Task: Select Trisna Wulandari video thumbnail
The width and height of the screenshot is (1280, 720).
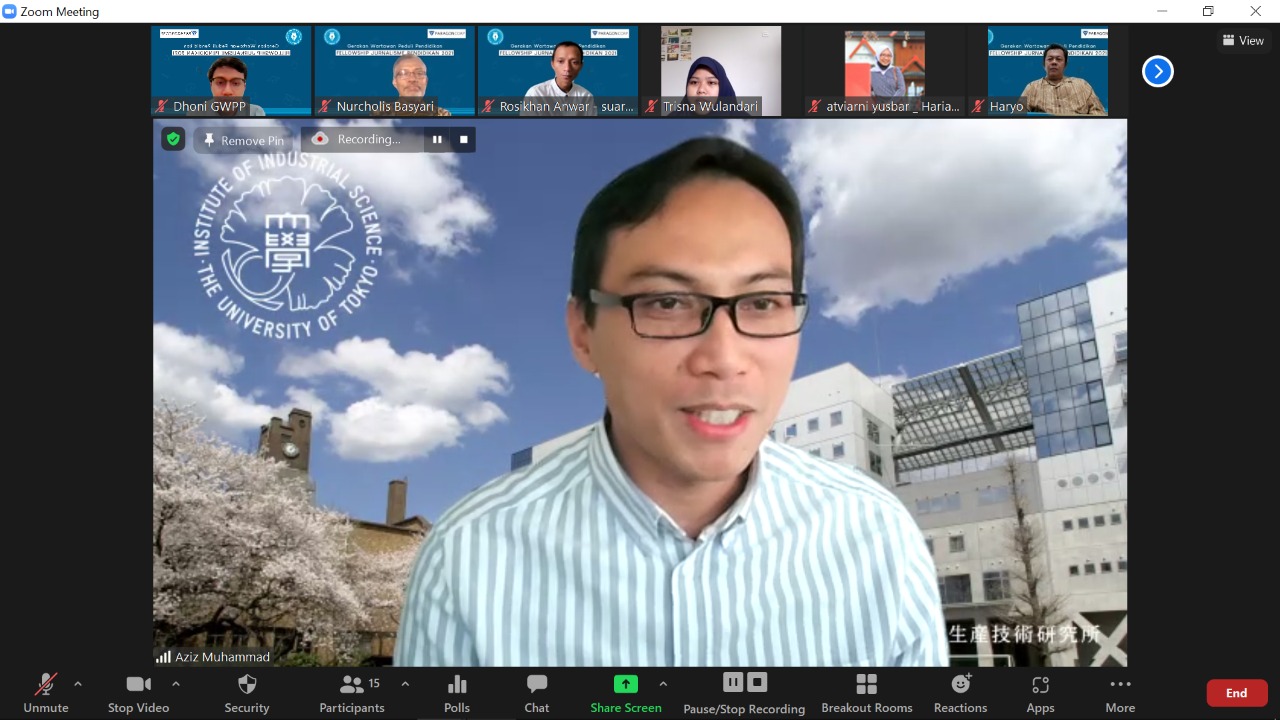Action: pyautogui.click(x=720, y=71)
